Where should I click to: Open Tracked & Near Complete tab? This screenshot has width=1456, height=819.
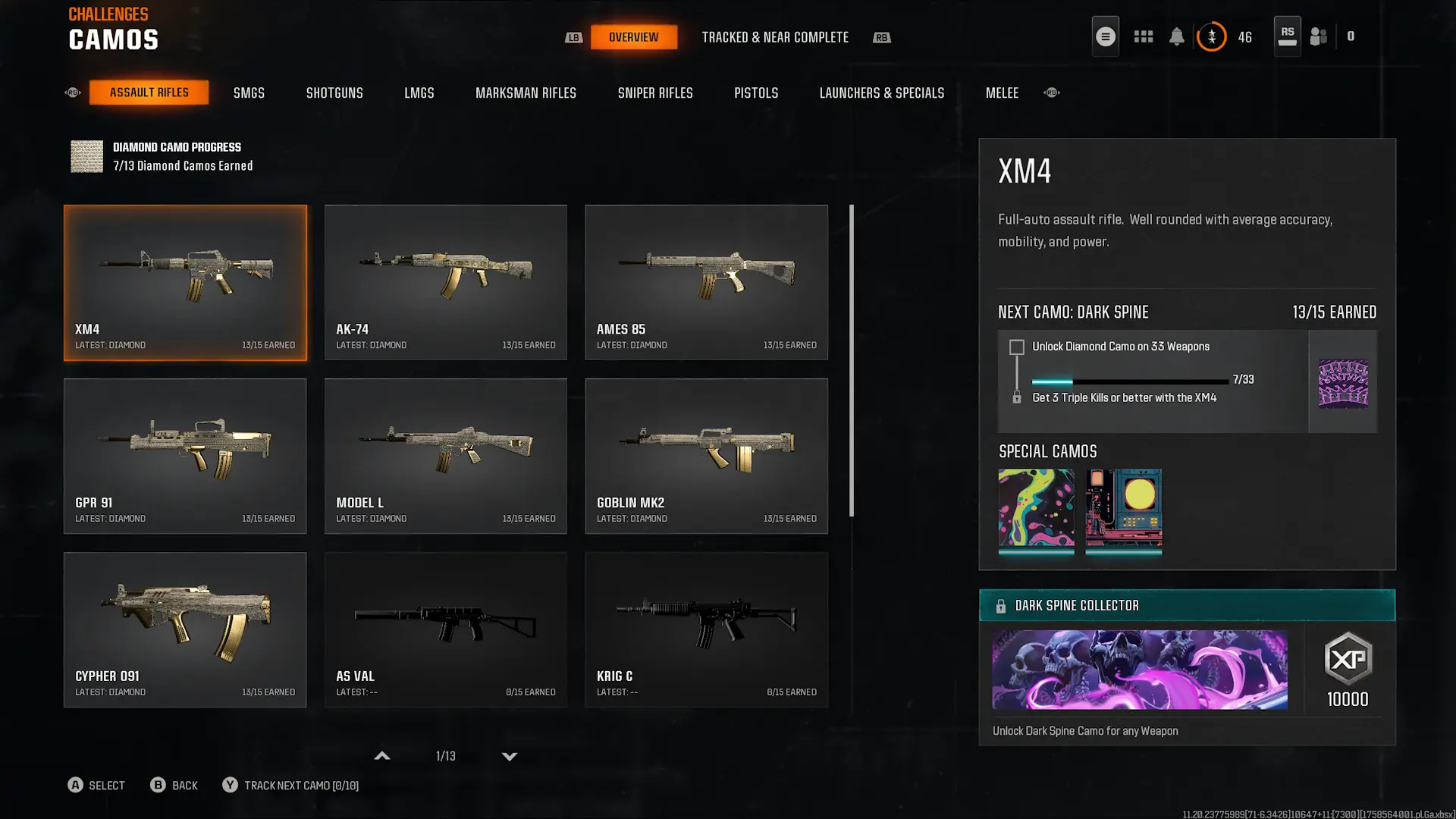(x=775, y=37)
